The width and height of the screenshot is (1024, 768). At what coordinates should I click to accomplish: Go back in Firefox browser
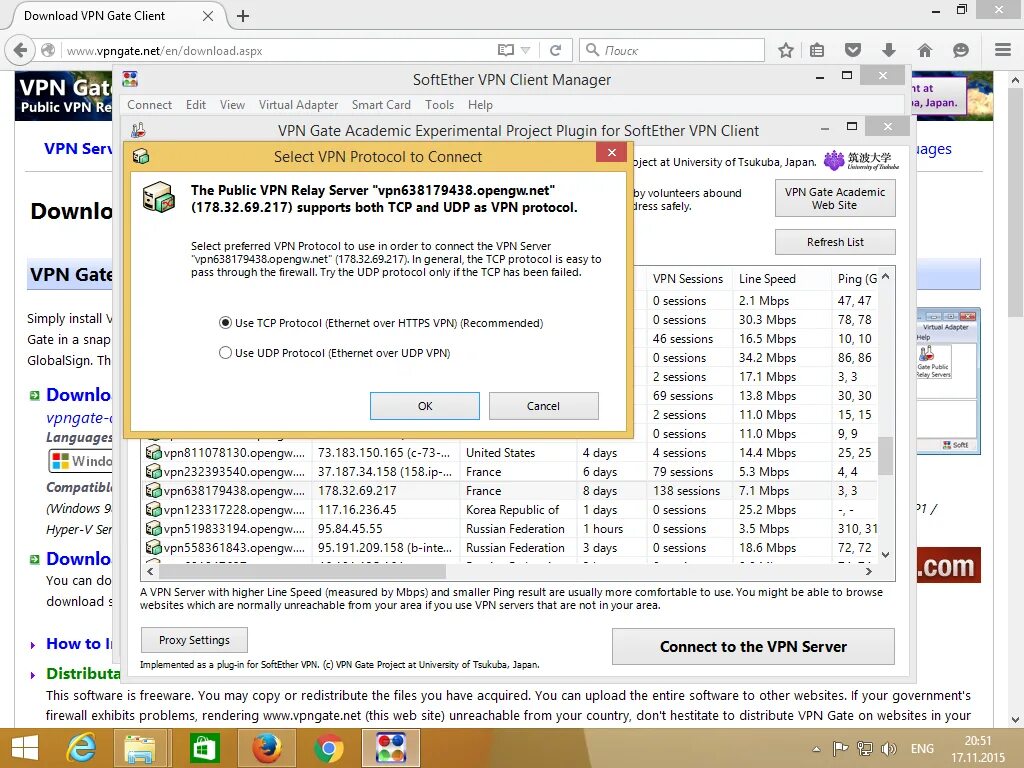click(x=20, y=50)
